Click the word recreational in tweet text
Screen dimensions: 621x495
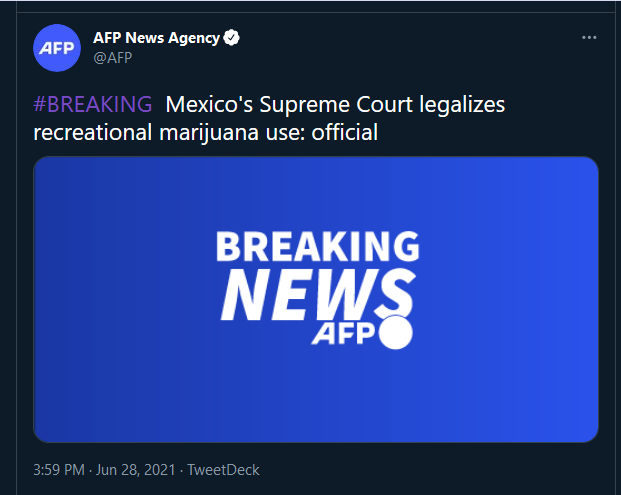coord(93,132)
